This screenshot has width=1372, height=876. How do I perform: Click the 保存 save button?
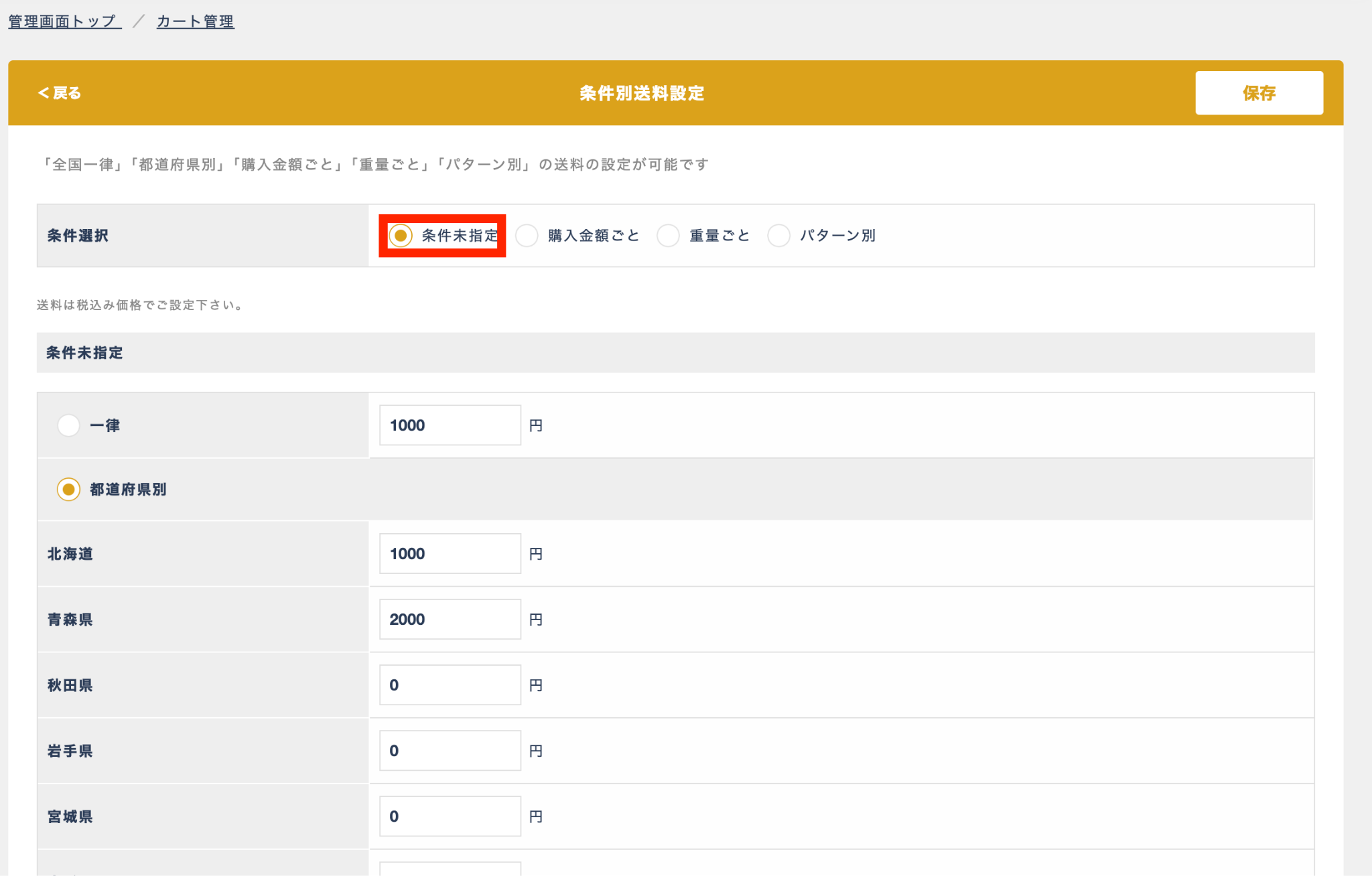(1258, 93)
